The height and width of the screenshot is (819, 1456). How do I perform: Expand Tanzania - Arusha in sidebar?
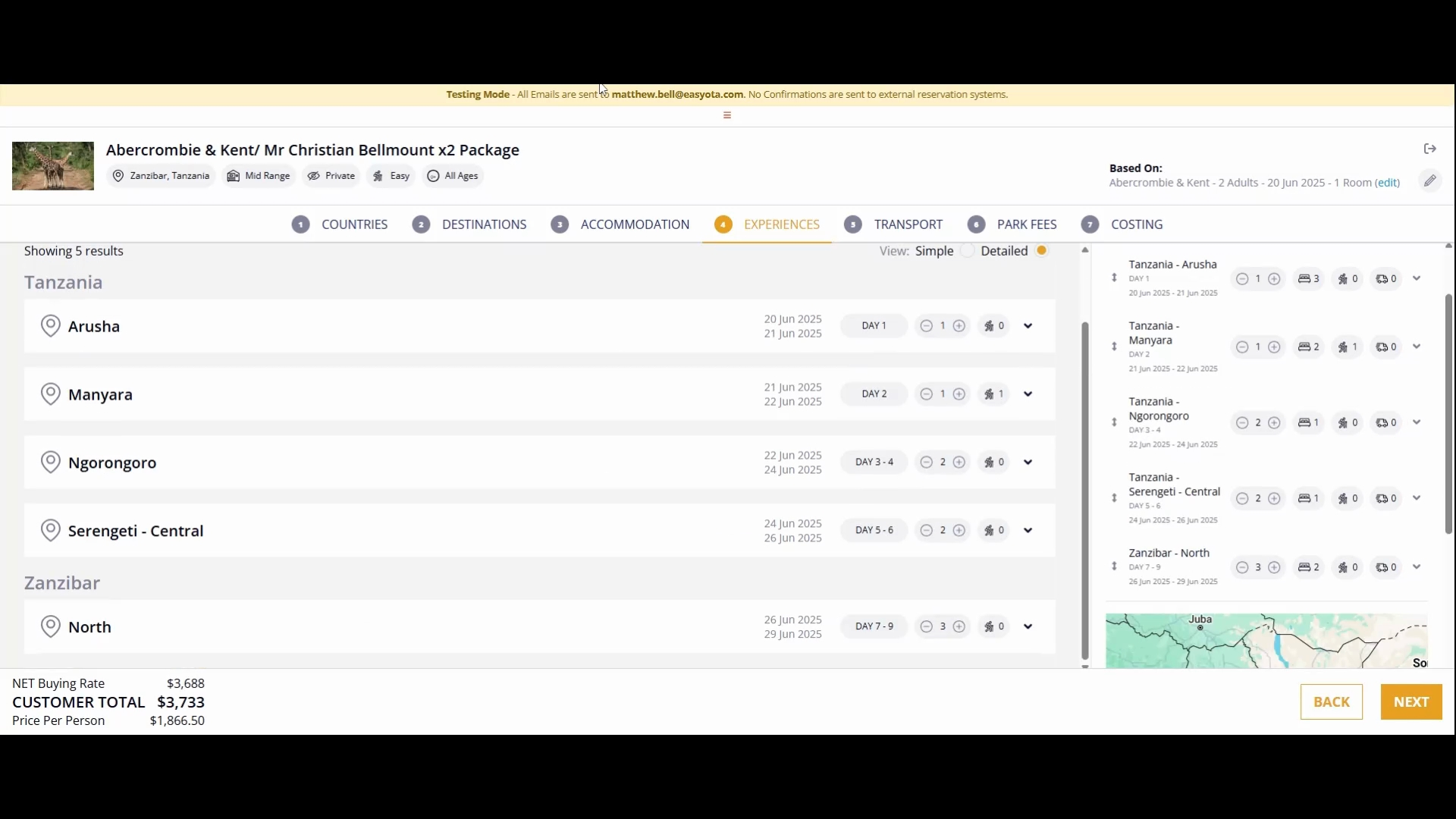[1417, 279]
